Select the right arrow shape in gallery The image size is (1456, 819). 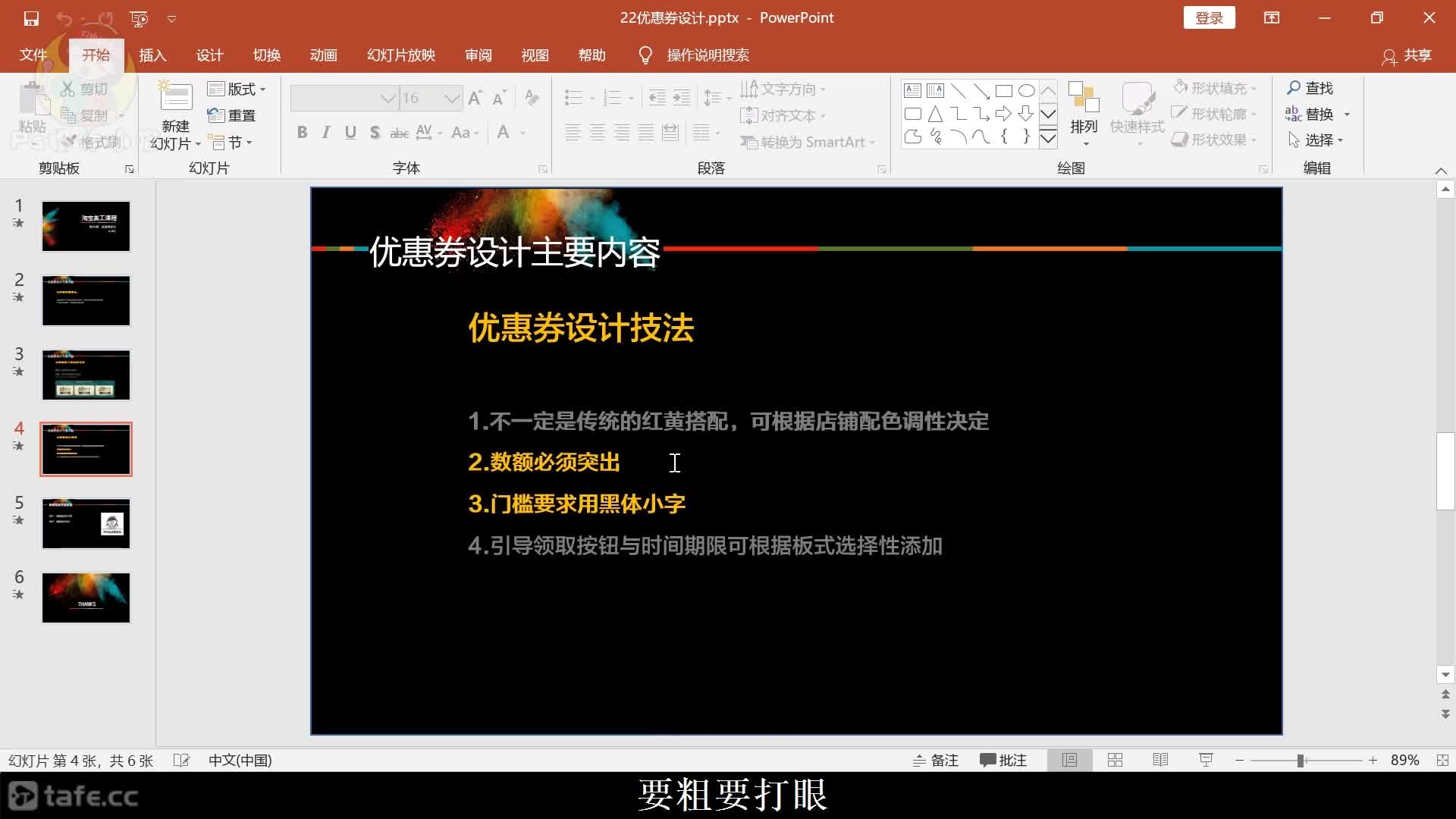[1003, 115]
